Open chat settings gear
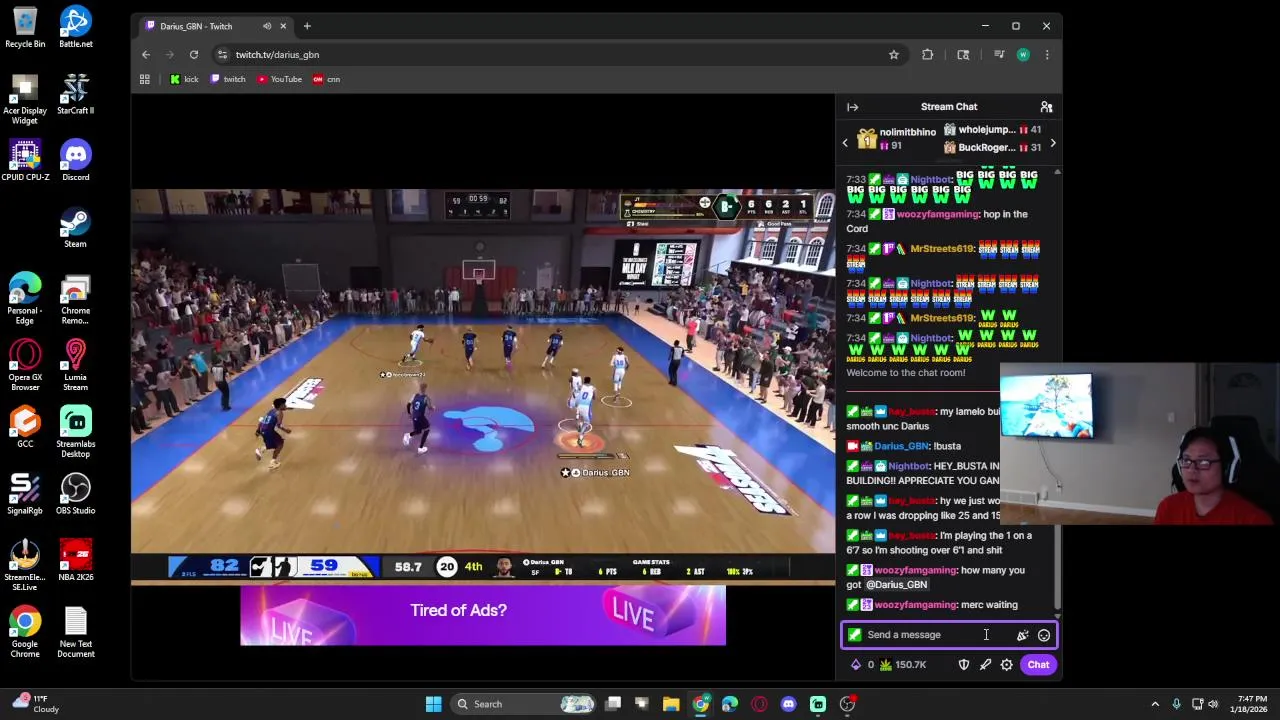 click(x=1007, y=665)
